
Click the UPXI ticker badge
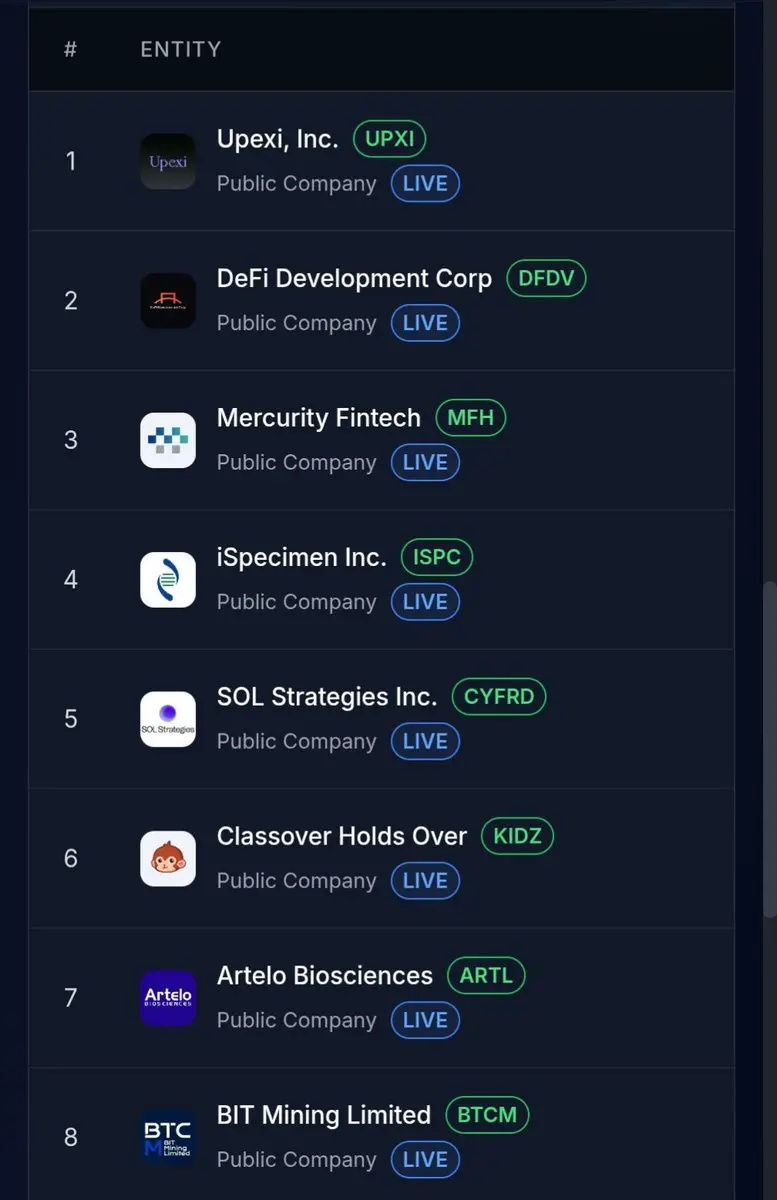(x=390, y=139)
